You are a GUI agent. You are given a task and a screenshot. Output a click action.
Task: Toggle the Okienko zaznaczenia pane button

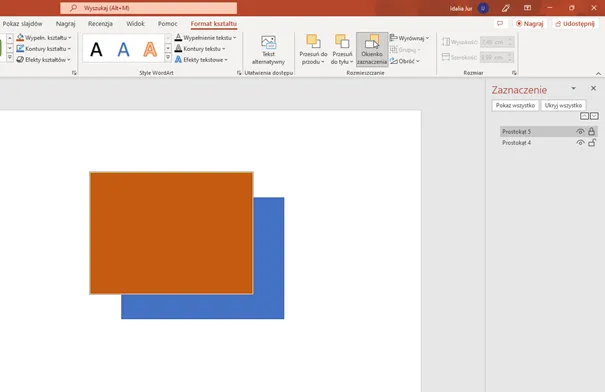pyautogui.click(x=372, y=49)
